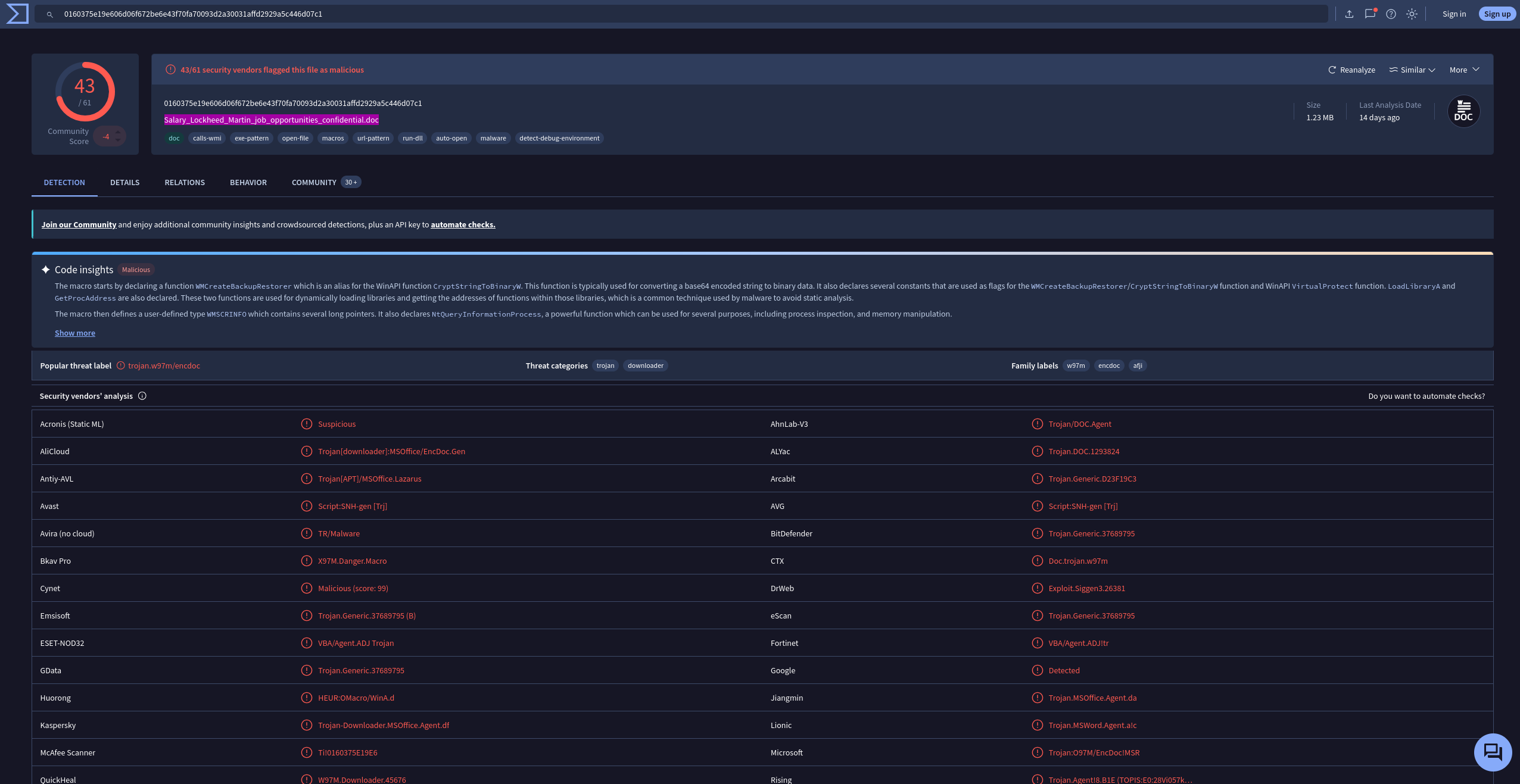
Task: Switch to the DETAILS tab
Action: [x=124, y=182]
